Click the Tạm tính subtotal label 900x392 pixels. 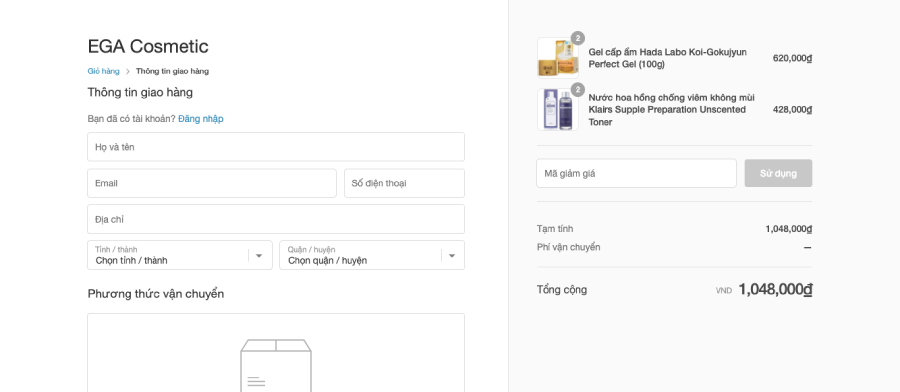pyautogui.click(x=554, y=228)
